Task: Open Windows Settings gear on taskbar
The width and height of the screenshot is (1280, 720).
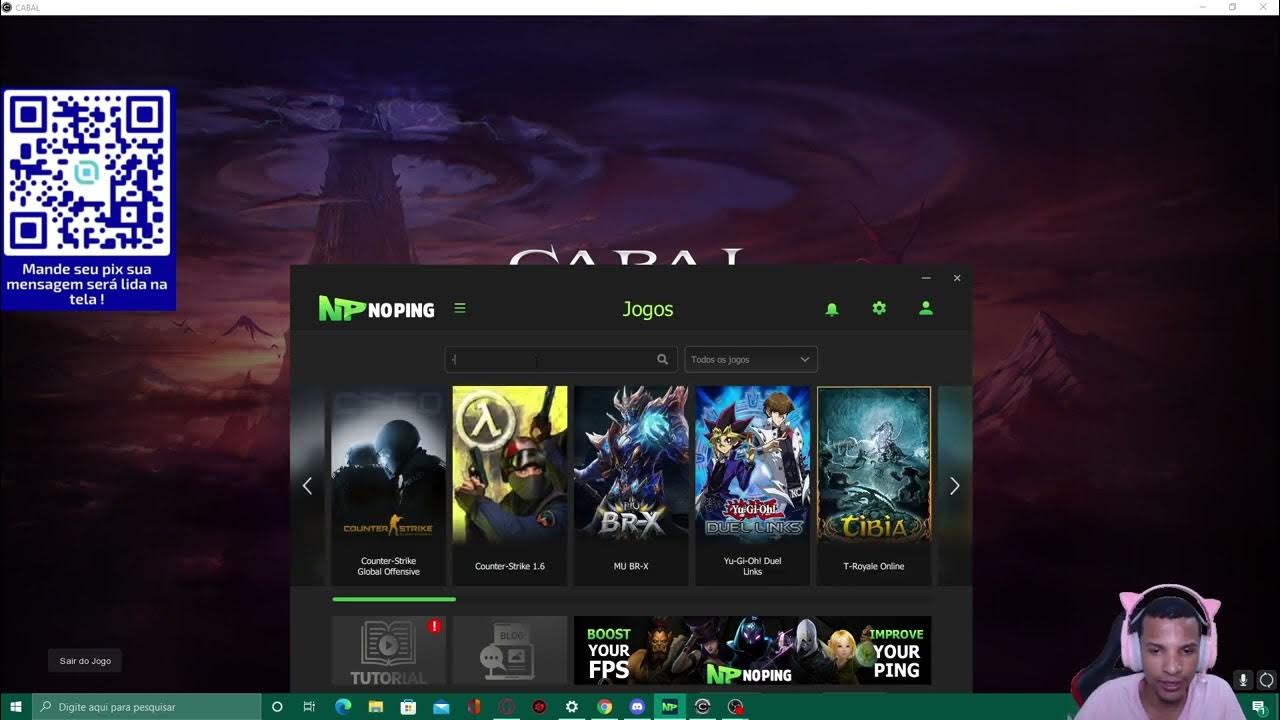Action: [572, 707]
